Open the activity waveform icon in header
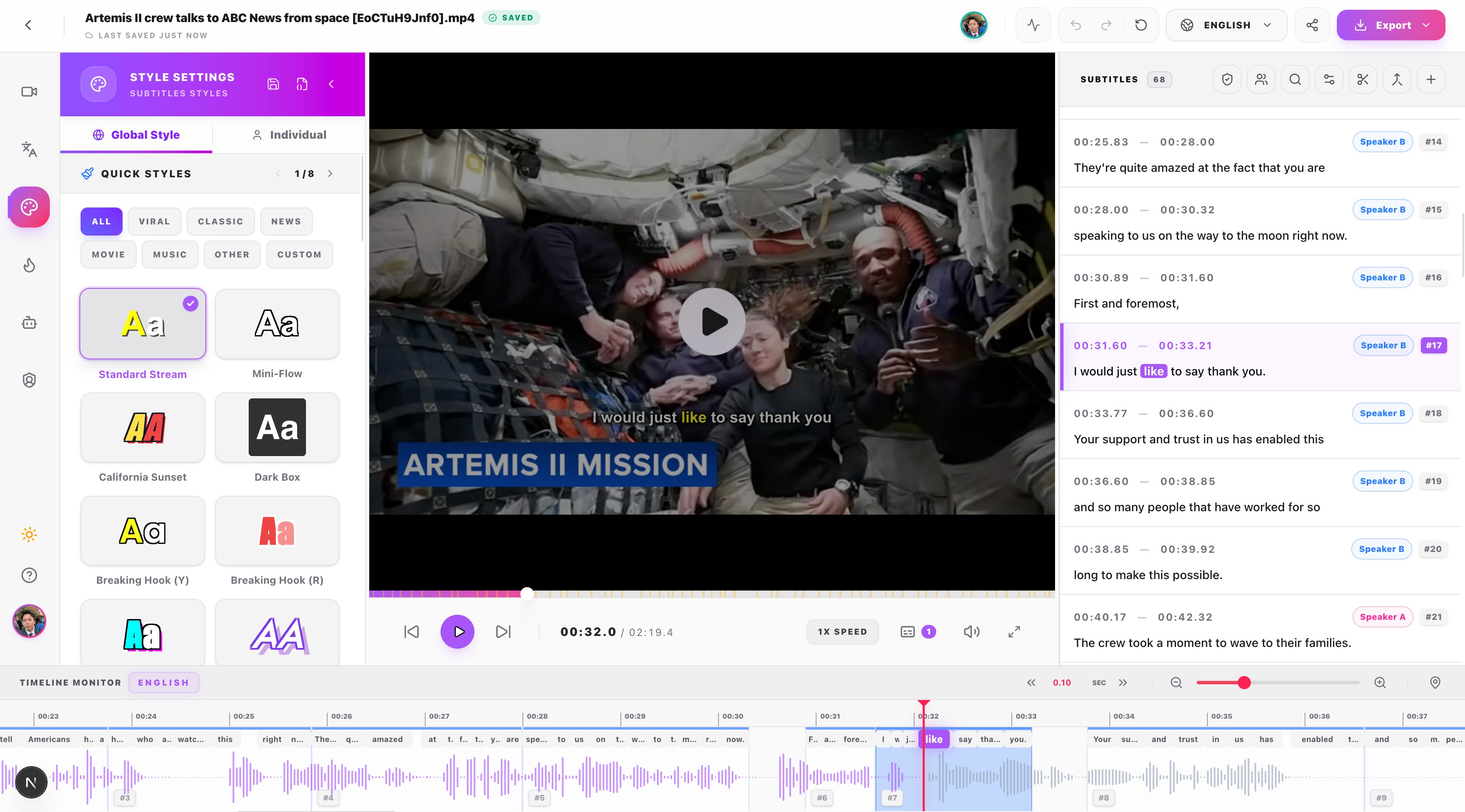1465x812 pixels. (1033, 25)
